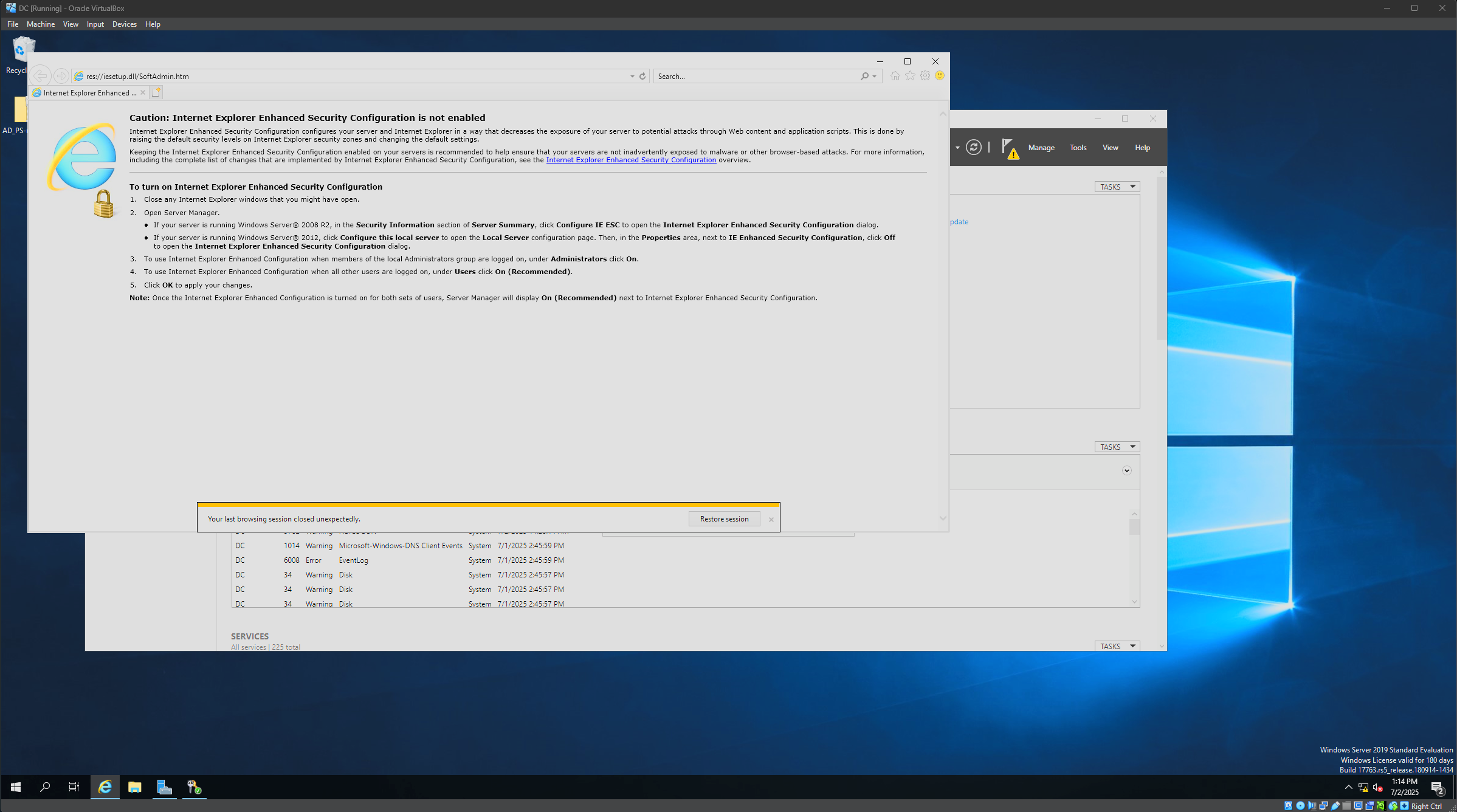Open Server Manager View menu
This screenshot has width=1457, height=812.
click(x=1110, y=148)
